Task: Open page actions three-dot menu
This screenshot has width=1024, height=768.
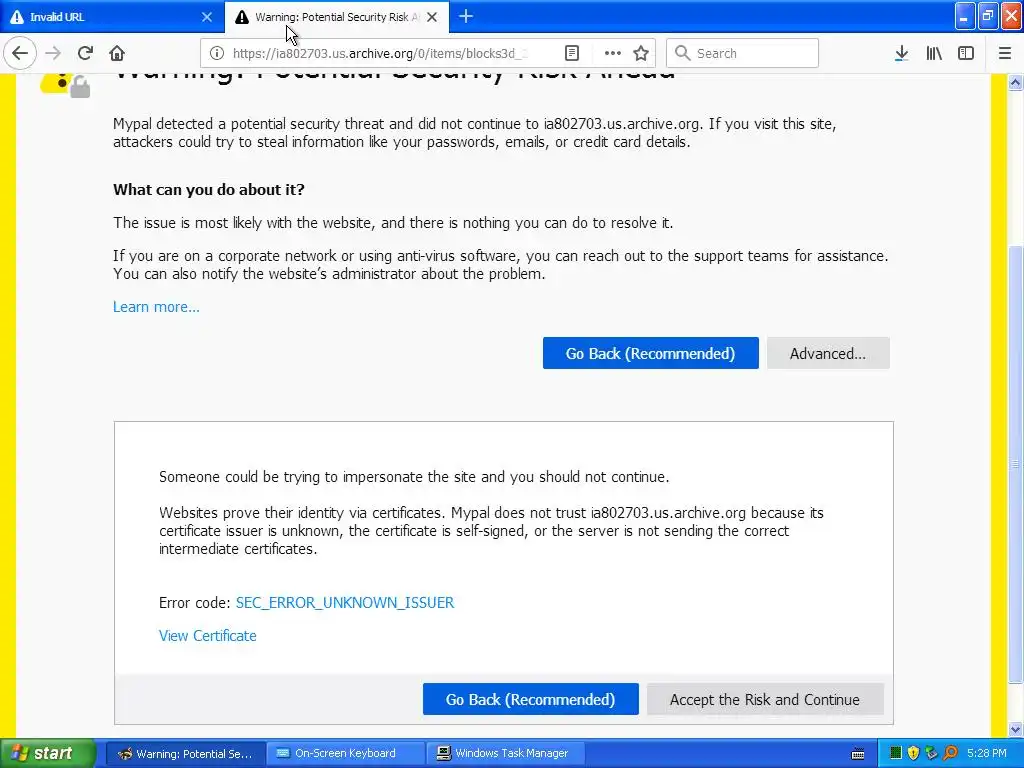Action: coord(613,54)
